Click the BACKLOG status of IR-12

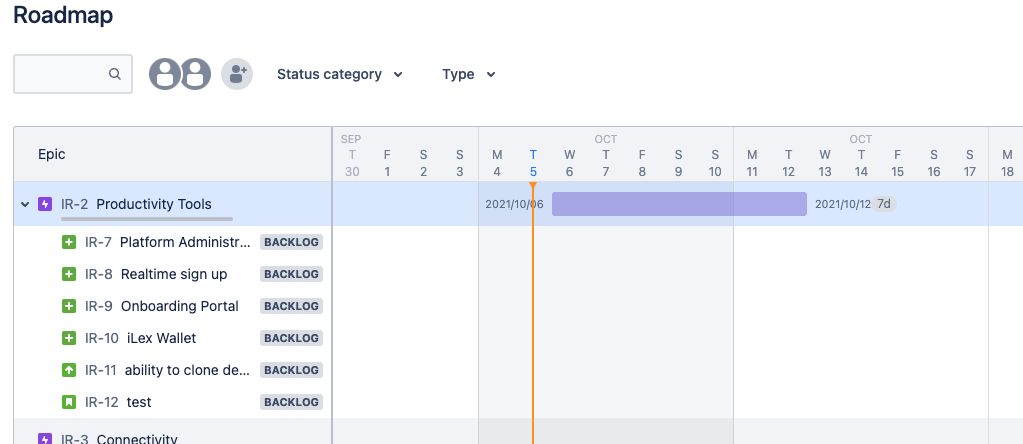click(292, 402)
